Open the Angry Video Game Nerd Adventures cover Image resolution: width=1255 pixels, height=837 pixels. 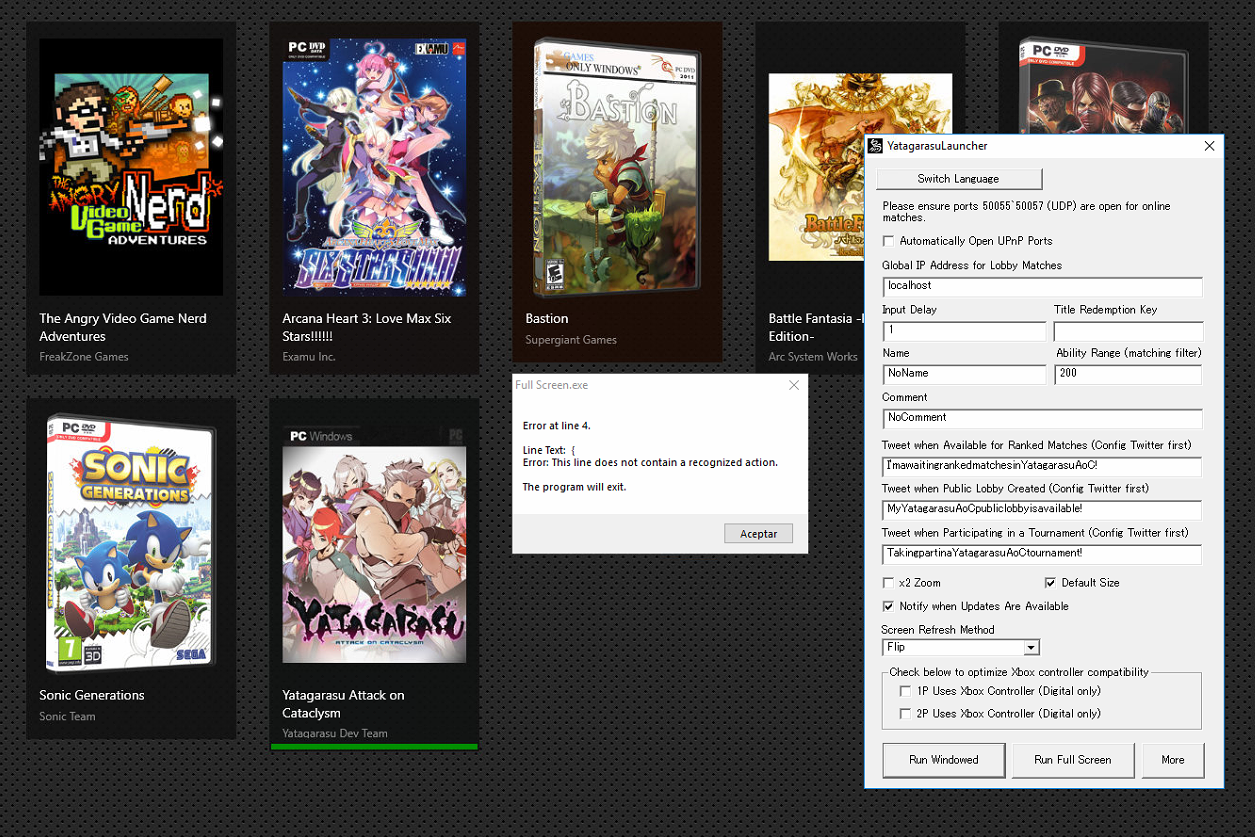click(x=131, y=167)
